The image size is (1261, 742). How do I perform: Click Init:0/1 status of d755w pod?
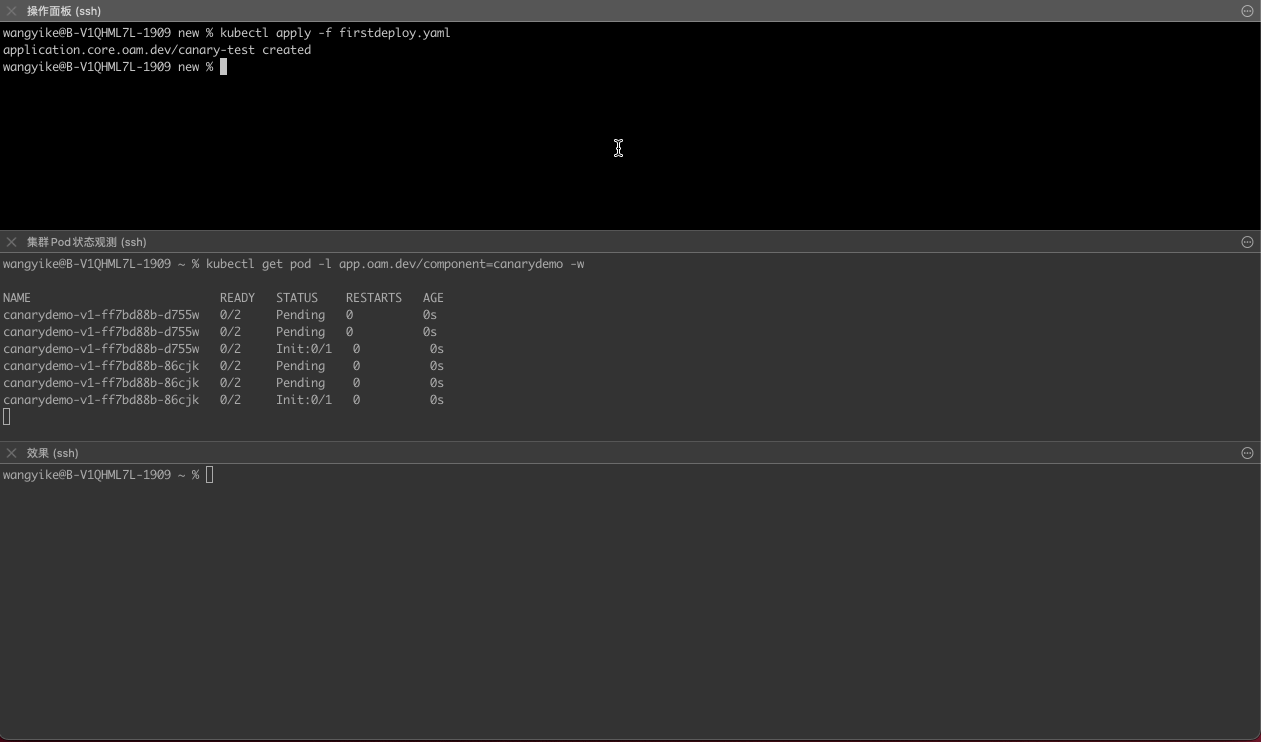pyautogui.click(x=304, y=349)
